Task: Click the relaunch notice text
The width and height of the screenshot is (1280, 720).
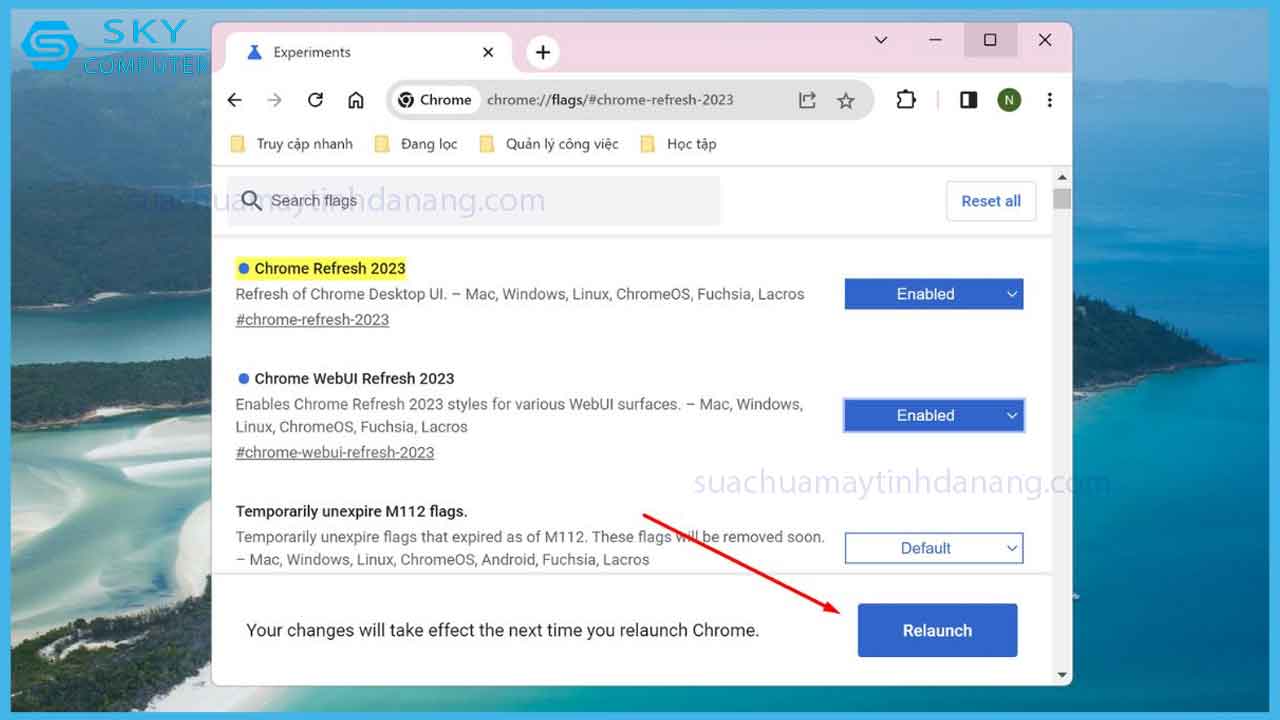Action: click(x=502, y=630)
